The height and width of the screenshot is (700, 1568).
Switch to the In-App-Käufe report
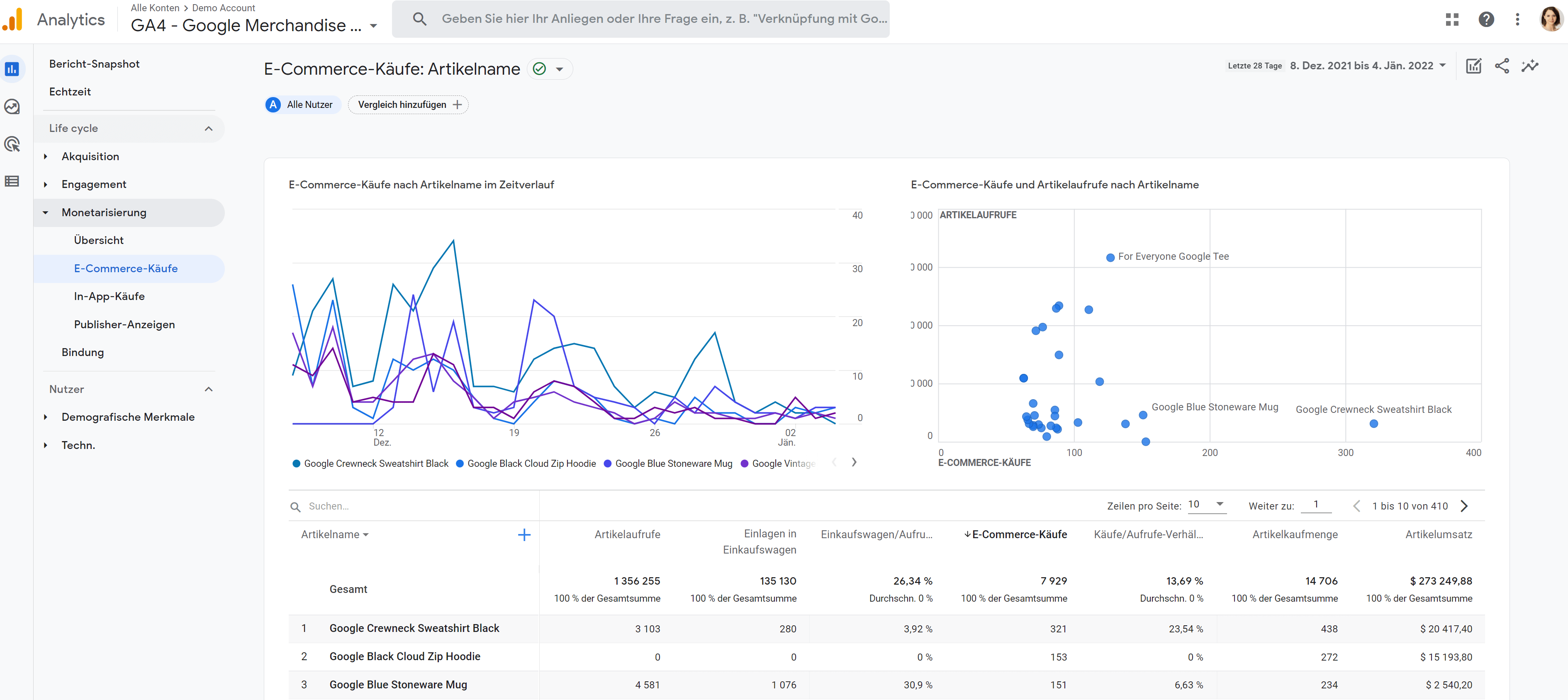click(110, 296)
